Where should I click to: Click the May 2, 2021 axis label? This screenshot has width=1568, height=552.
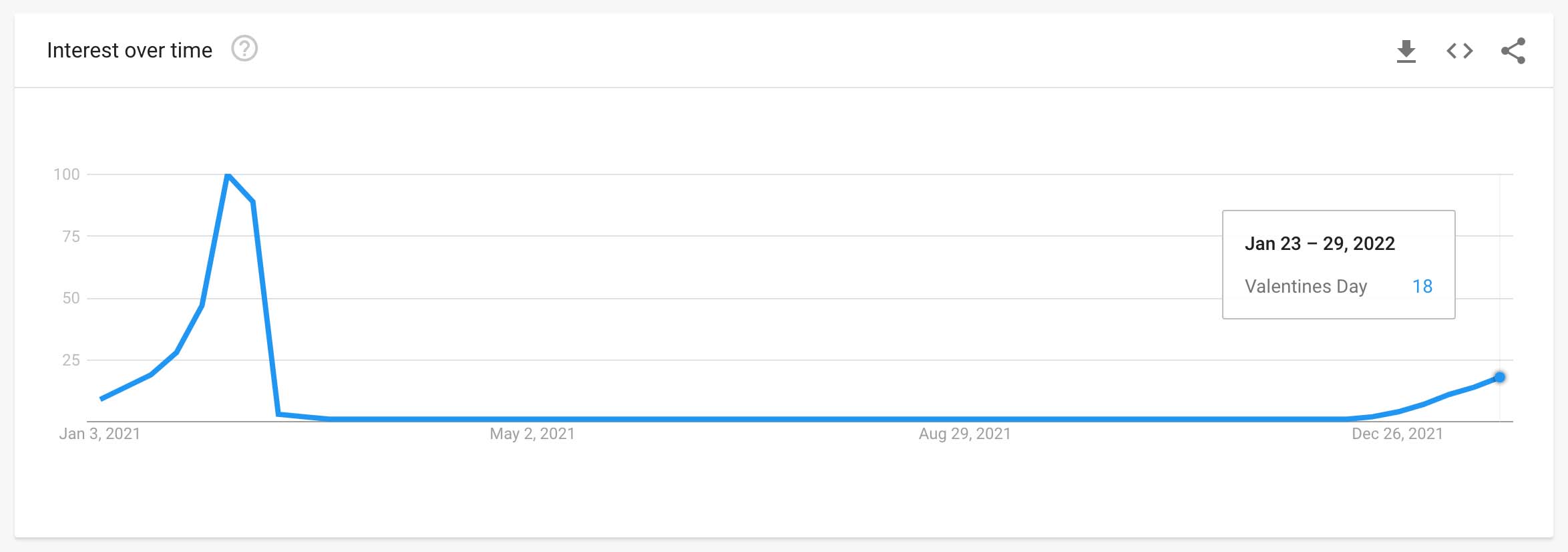[x=532, y=434]
